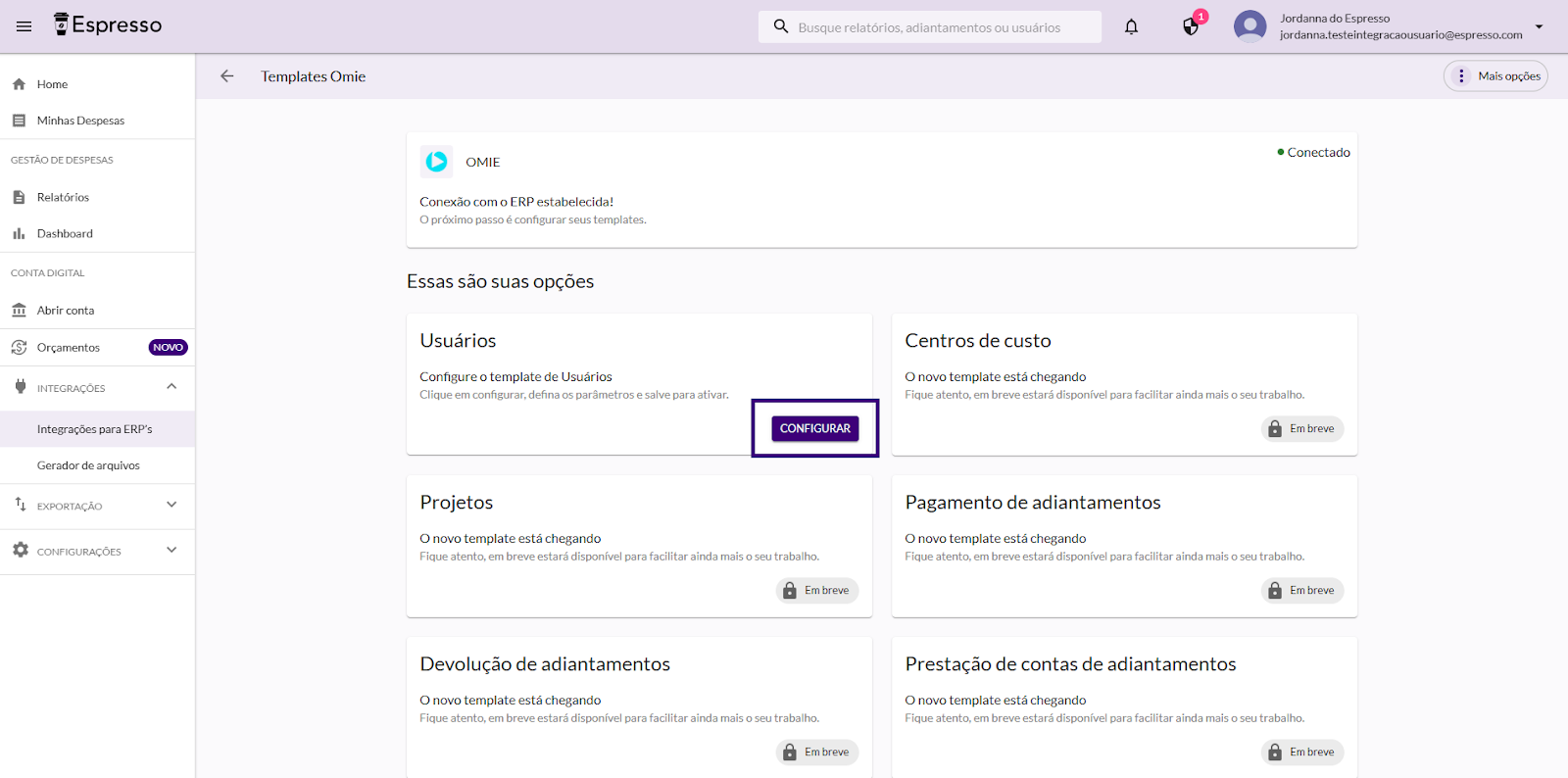Viewport: 1568px width, 778px height.
Task: Click the Minhas Despesas list icon
Action: (19, 121)
